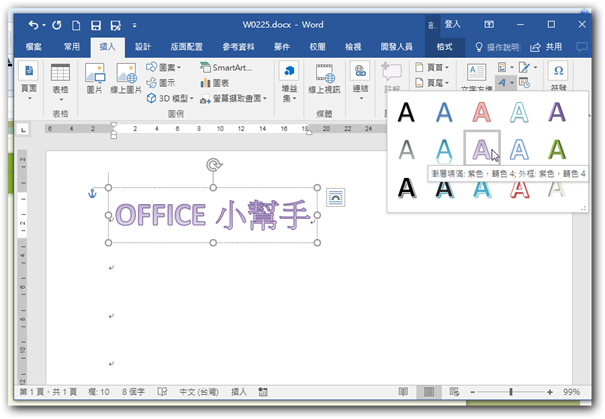Open the 圖案 shapes dropdown
The width and height of the screenshot is (605, 419).
(164, 68)
